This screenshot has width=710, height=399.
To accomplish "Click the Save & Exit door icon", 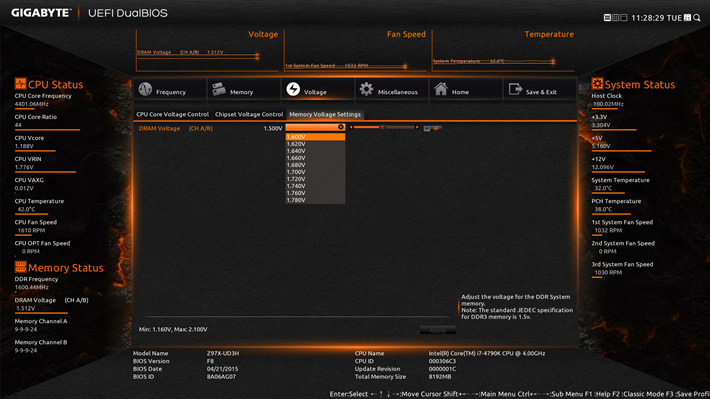I will 515,89.
